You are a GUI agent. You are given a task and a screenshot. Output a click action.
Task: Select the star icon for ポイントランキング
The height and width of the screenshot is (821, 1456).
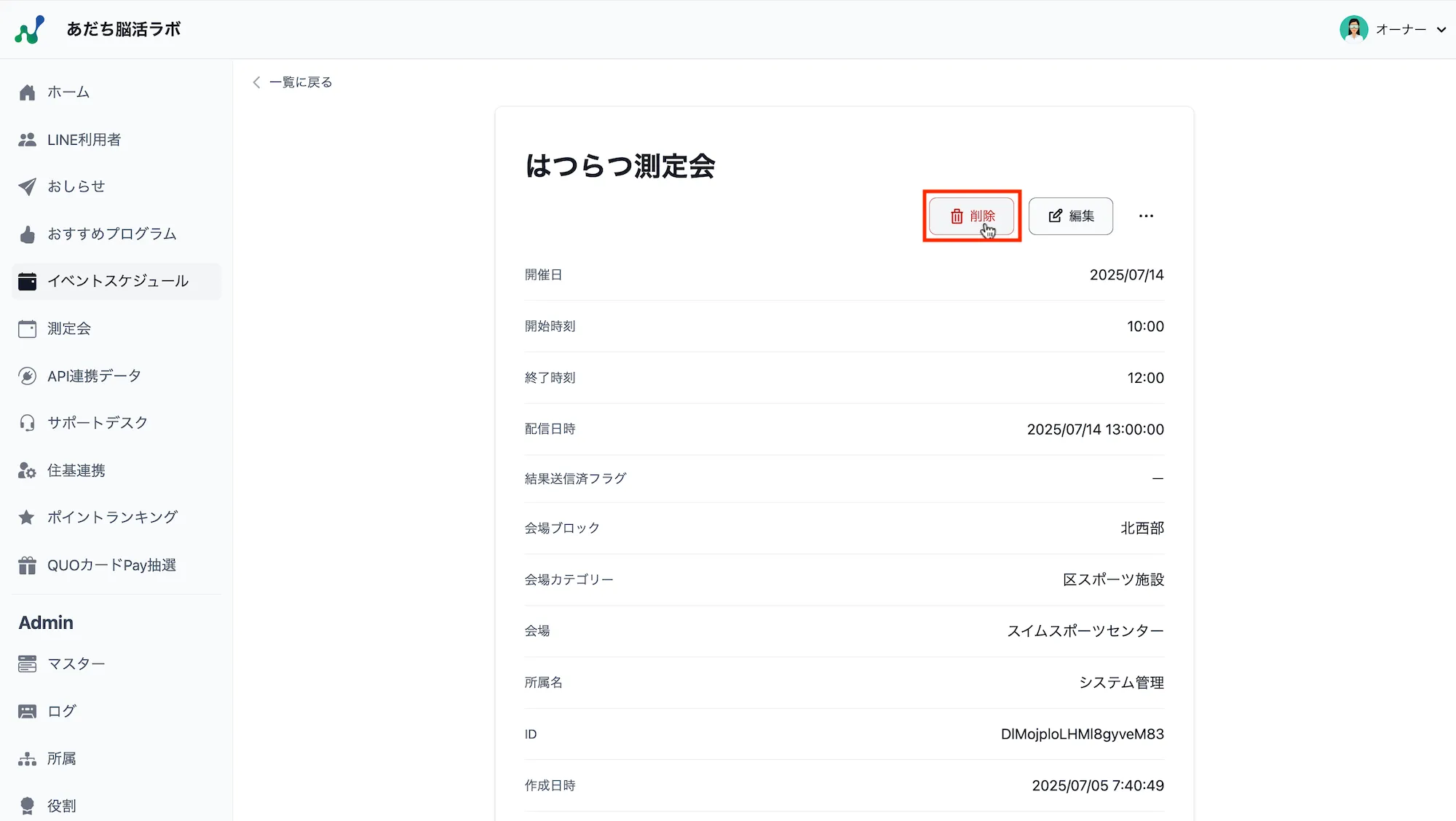coord(28,517)
